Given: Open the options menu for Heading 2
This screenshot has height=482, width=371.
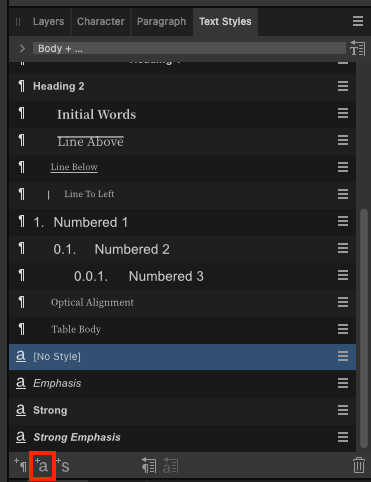Looking at the screenshot, I should click(x=343, y=86).
